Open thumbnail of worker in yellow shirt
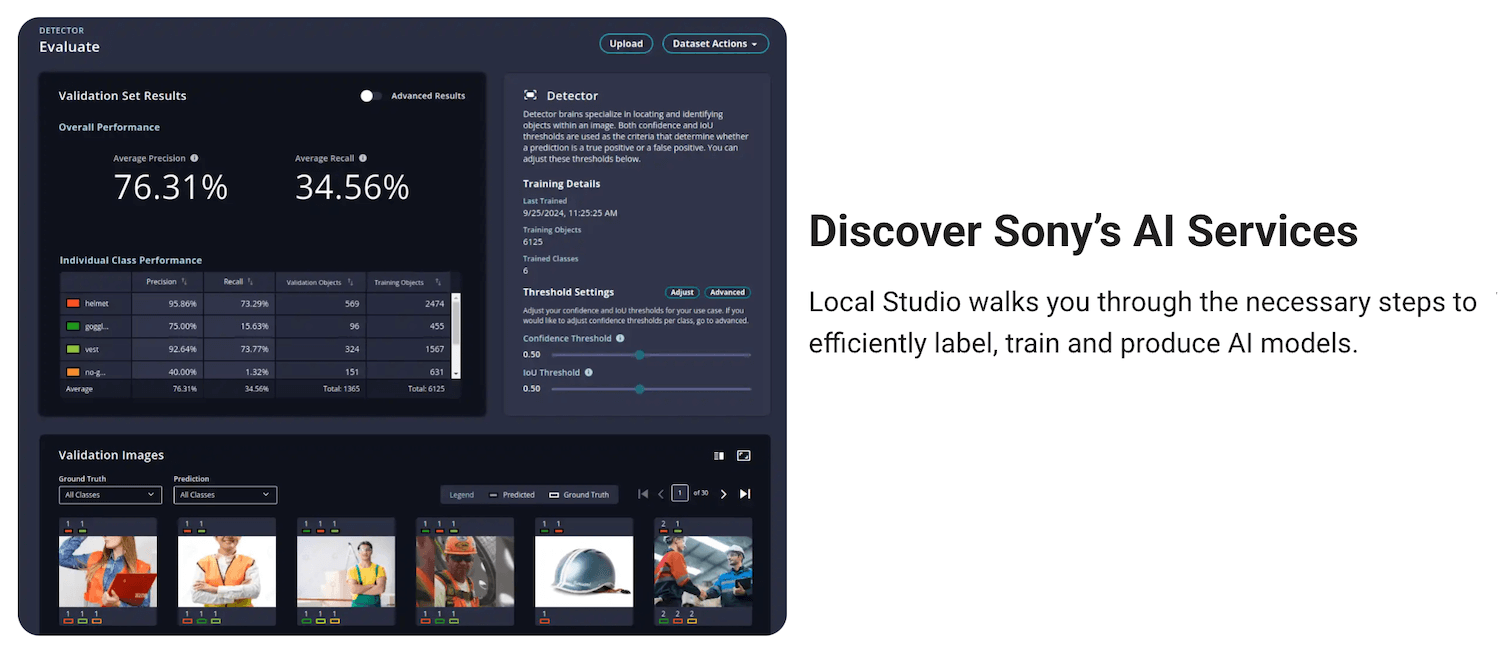This screenshot has width=1500, height=658. pyautogui.click(x=346, y=572)
